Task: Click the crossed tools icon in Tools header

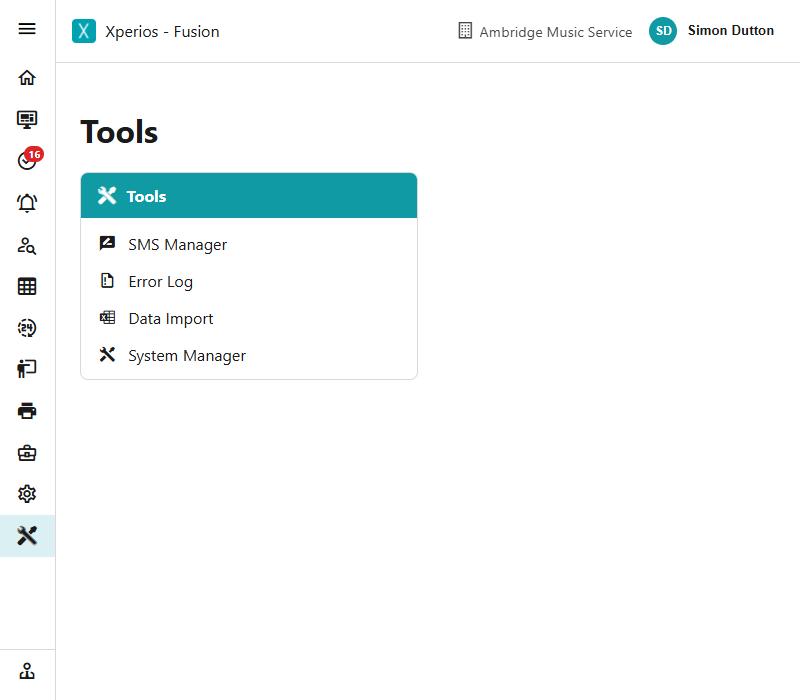Action: 107,195
